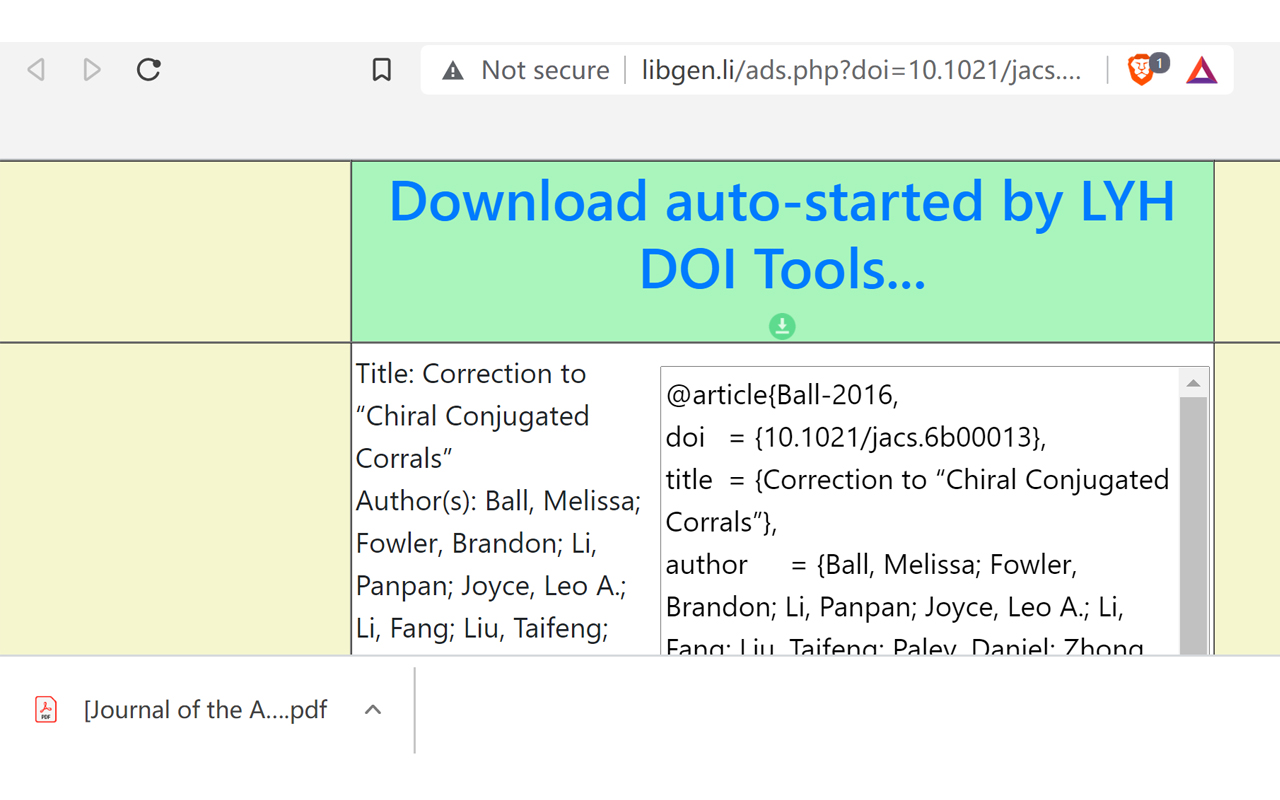Click the browser back arrow
Viewport: 1280px width, 800px height.
pyautogui.click(x=37, y=70)
